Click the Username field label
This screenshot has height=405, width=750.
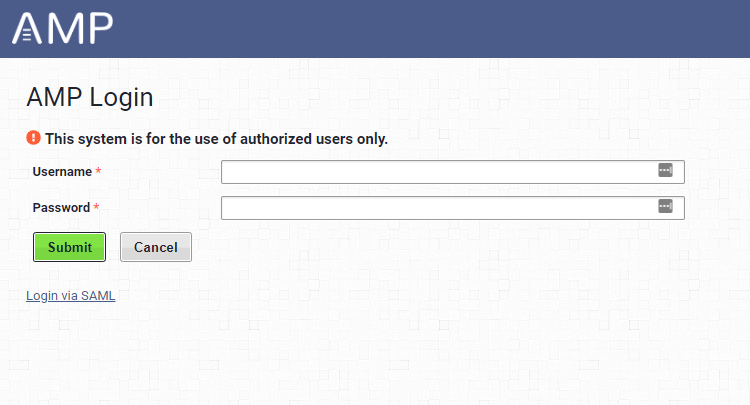pos(62,172)
